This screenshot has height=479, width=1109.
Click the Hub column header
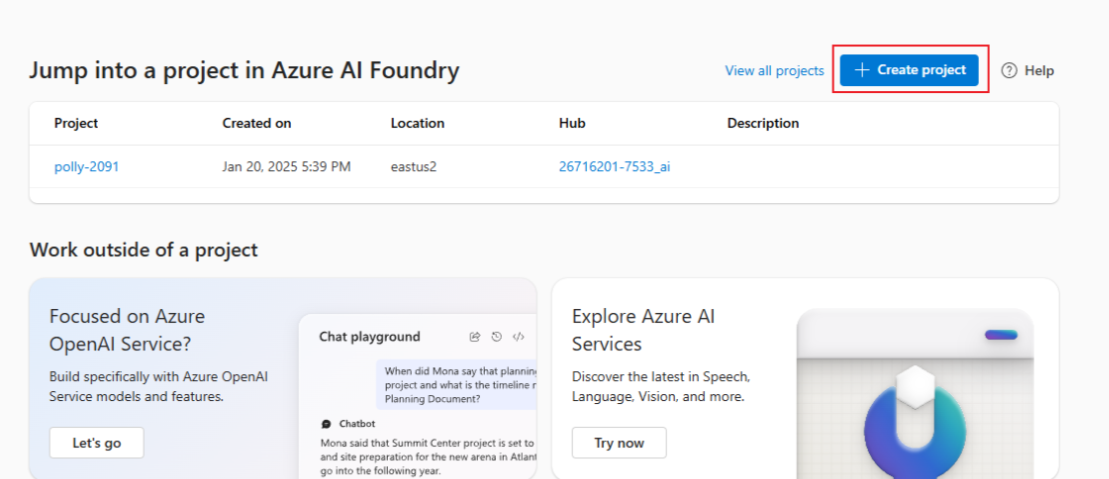pos(572,123)
